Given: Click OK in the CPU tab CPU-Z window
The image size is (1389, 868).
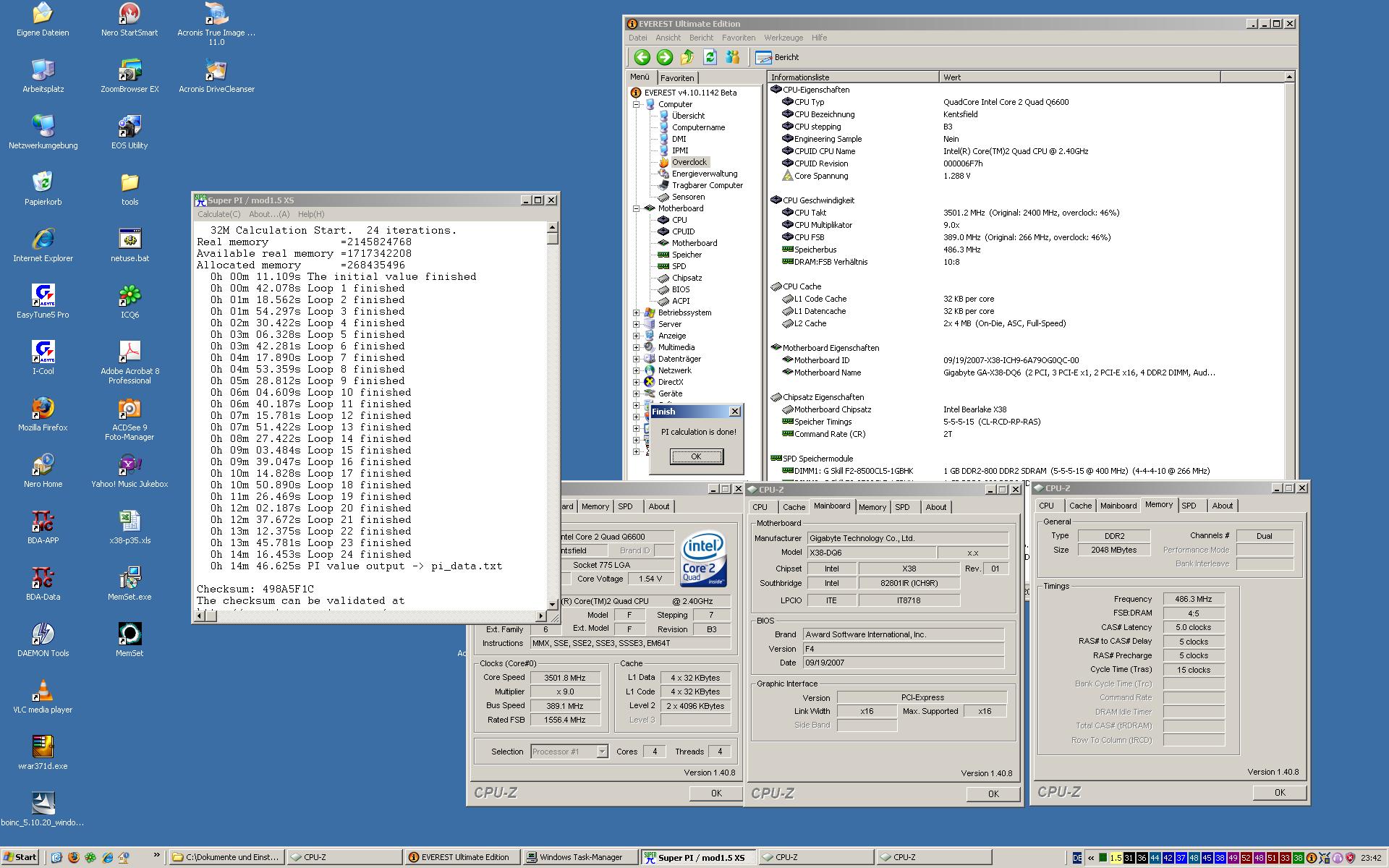Looking at the screenshot, I should (716, 793).
